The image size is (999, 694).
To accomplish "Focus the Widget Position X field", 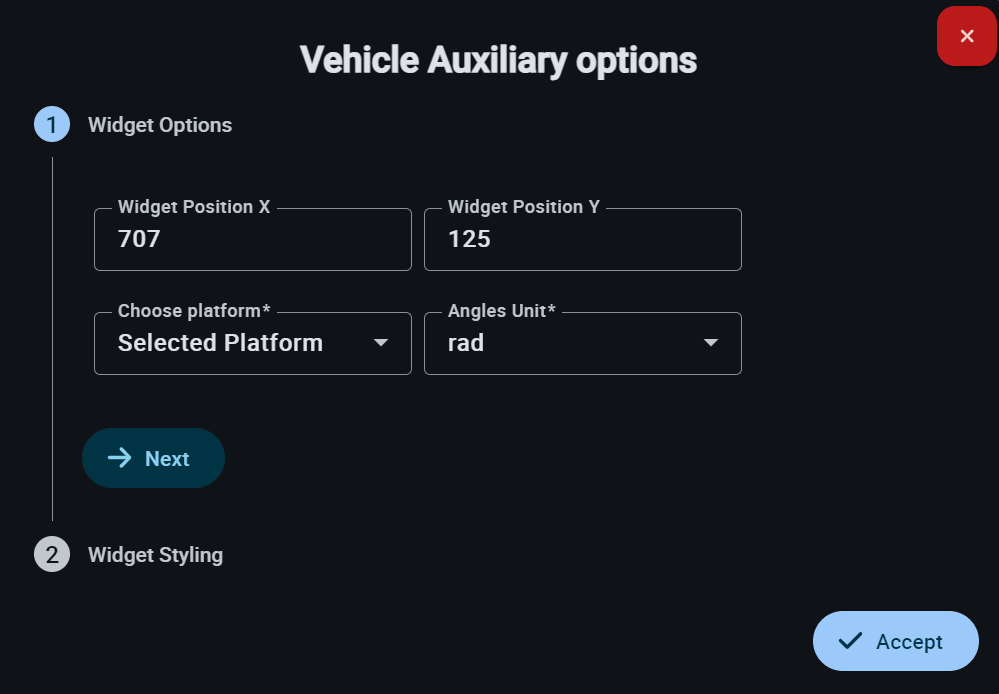I will tap(252, 240).
